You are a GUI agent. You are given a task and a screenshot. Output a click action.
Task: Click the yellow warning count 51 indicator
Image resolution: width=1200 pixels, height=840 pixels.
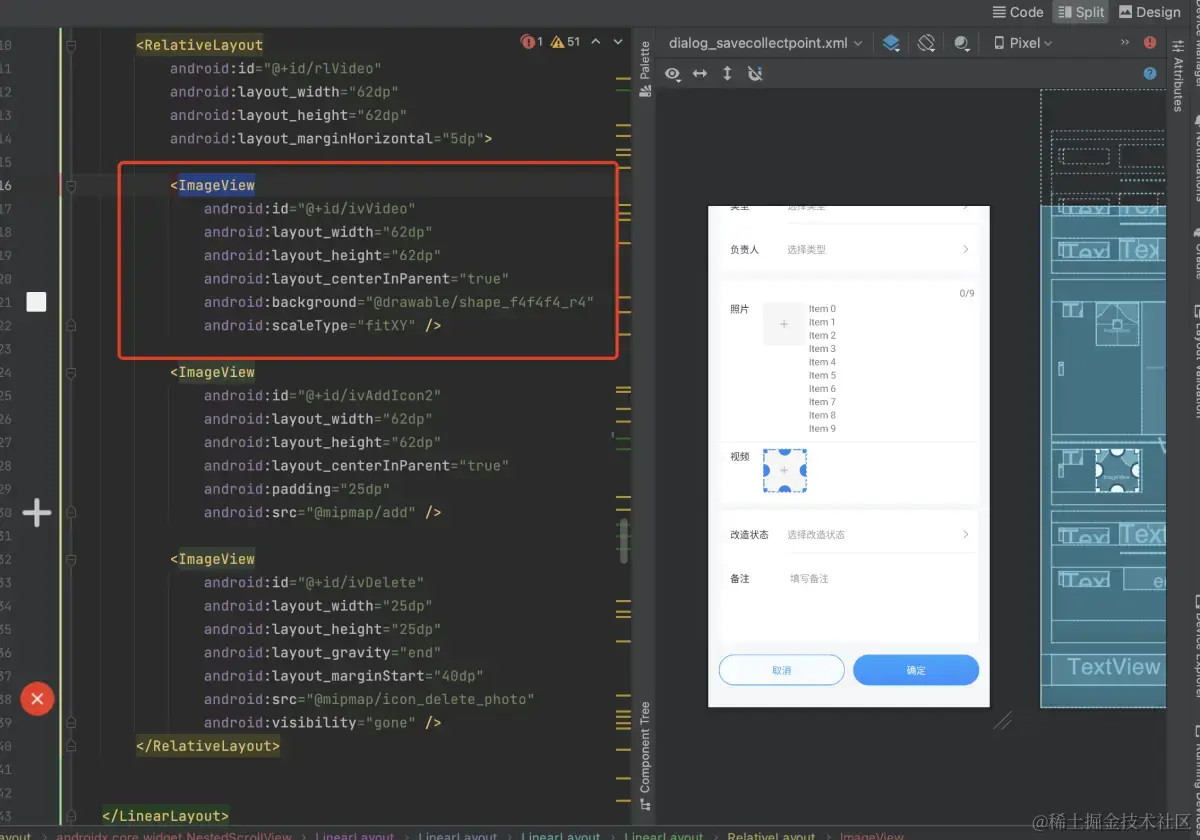click(566, 42)
